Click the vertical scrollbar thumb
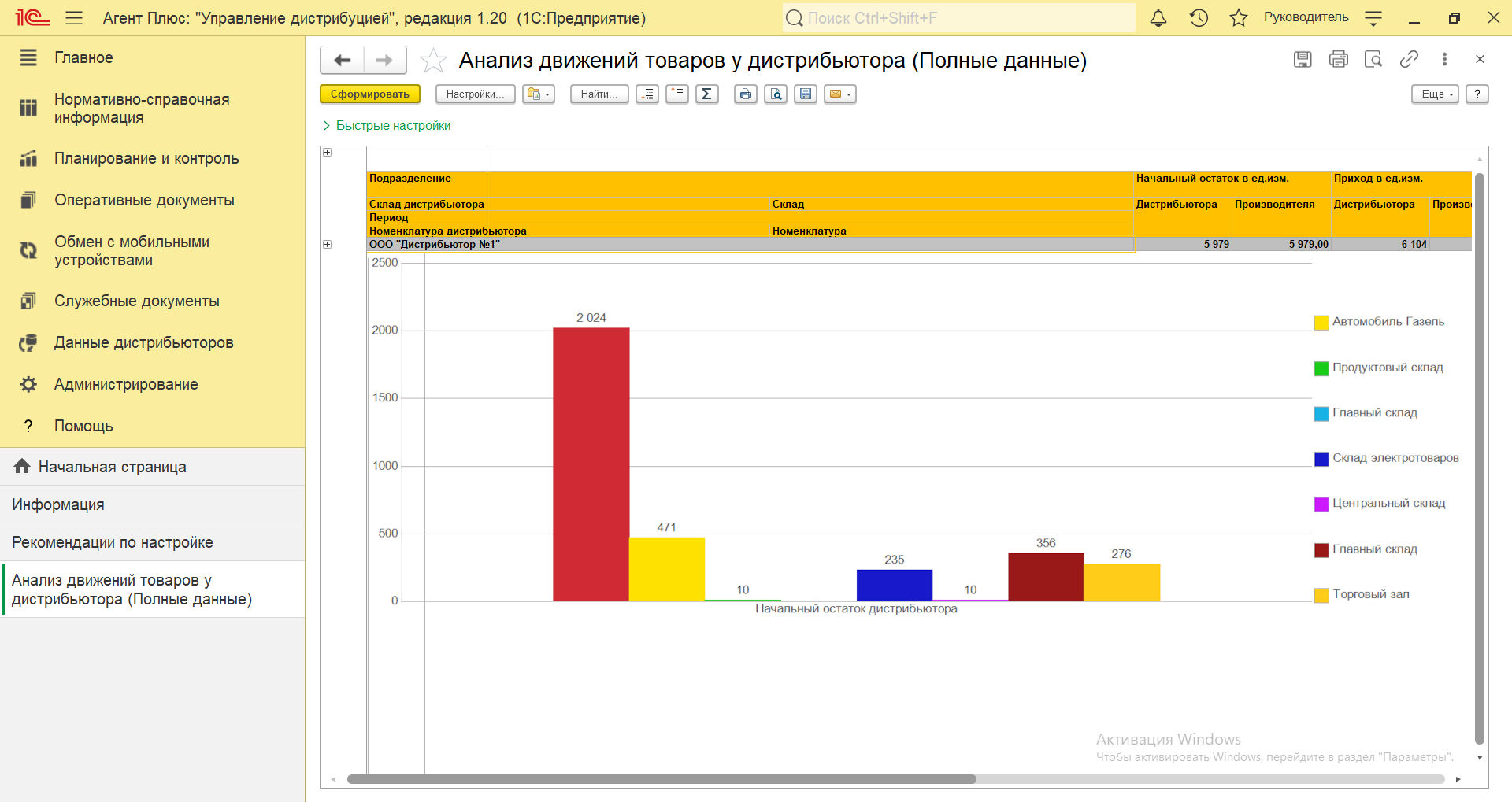 pyautogui.click(x=1480, y=459)
